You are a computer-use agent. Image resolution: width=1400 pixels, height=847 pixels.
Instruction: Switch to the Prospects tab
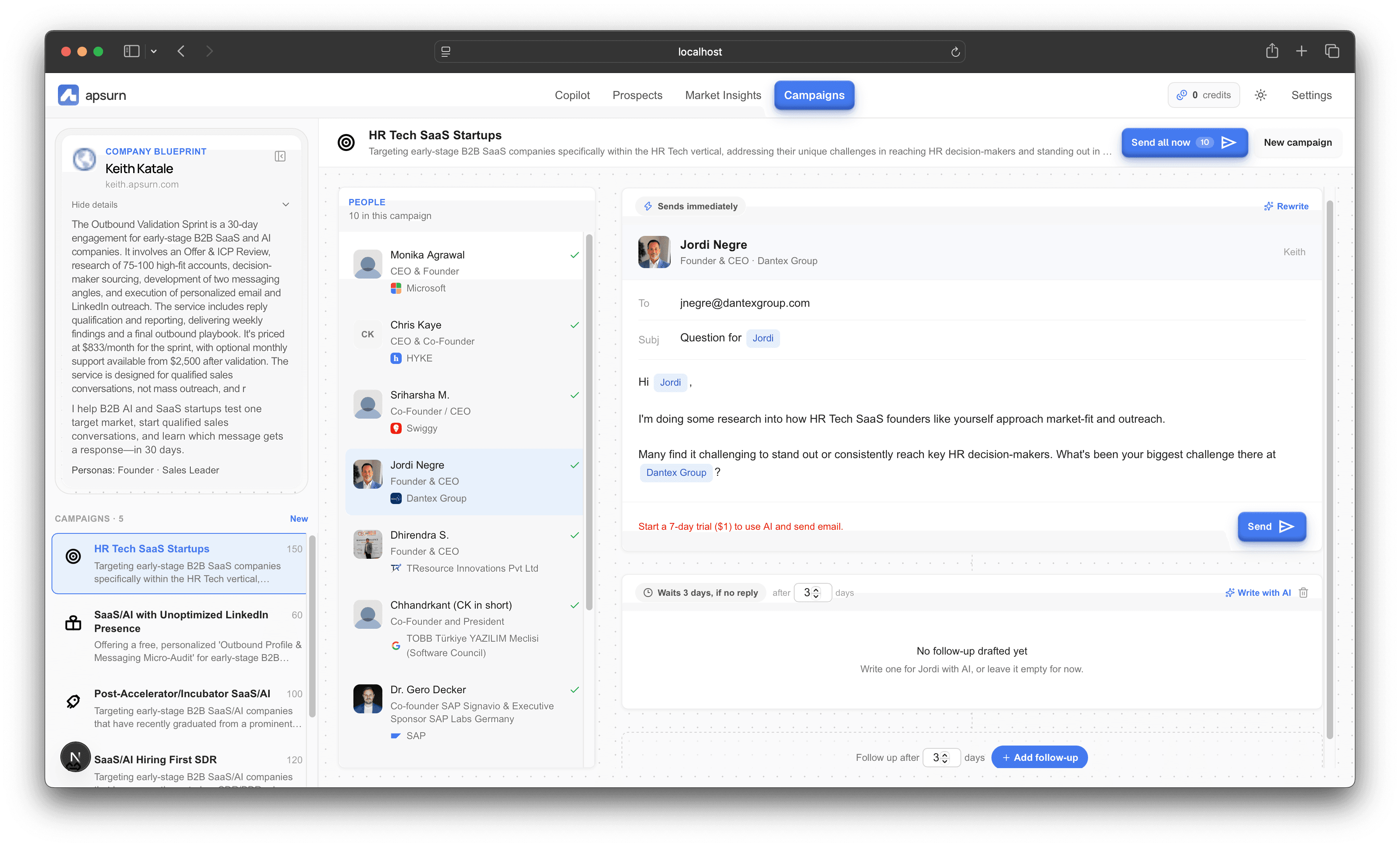pos(637,95)
